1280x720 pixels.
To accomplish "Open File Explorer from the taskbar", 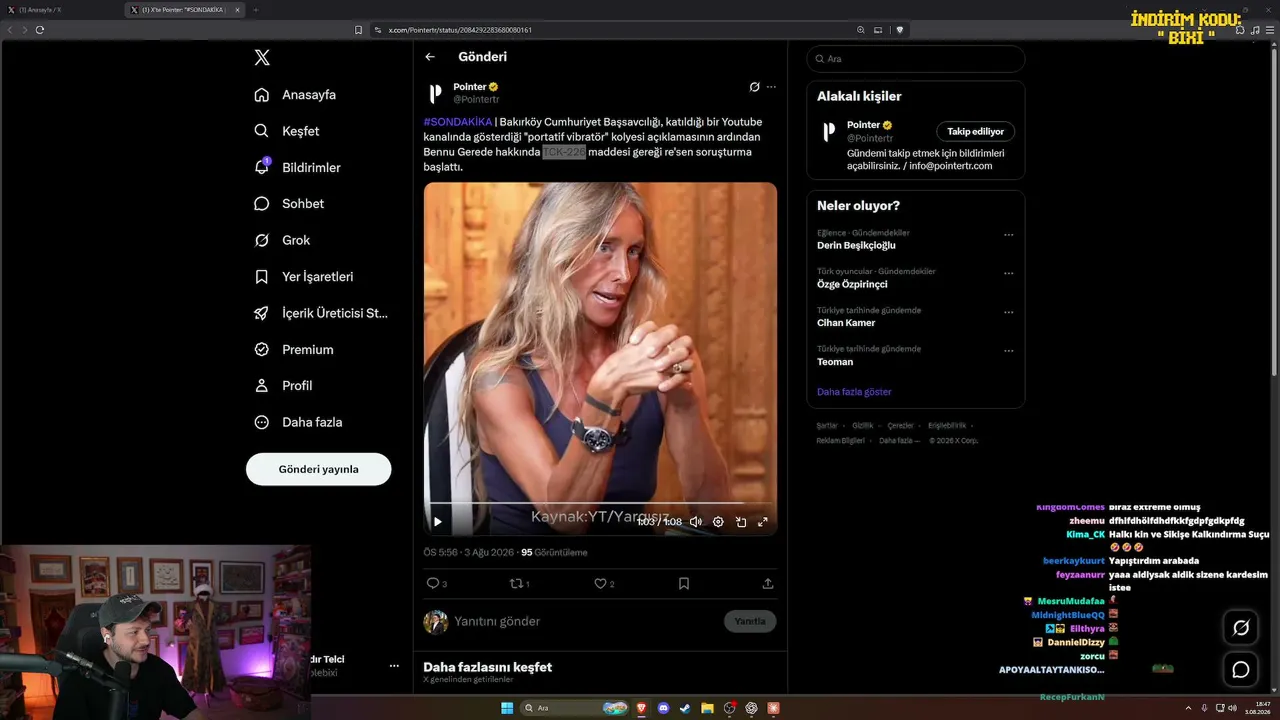I will point(707,708).
